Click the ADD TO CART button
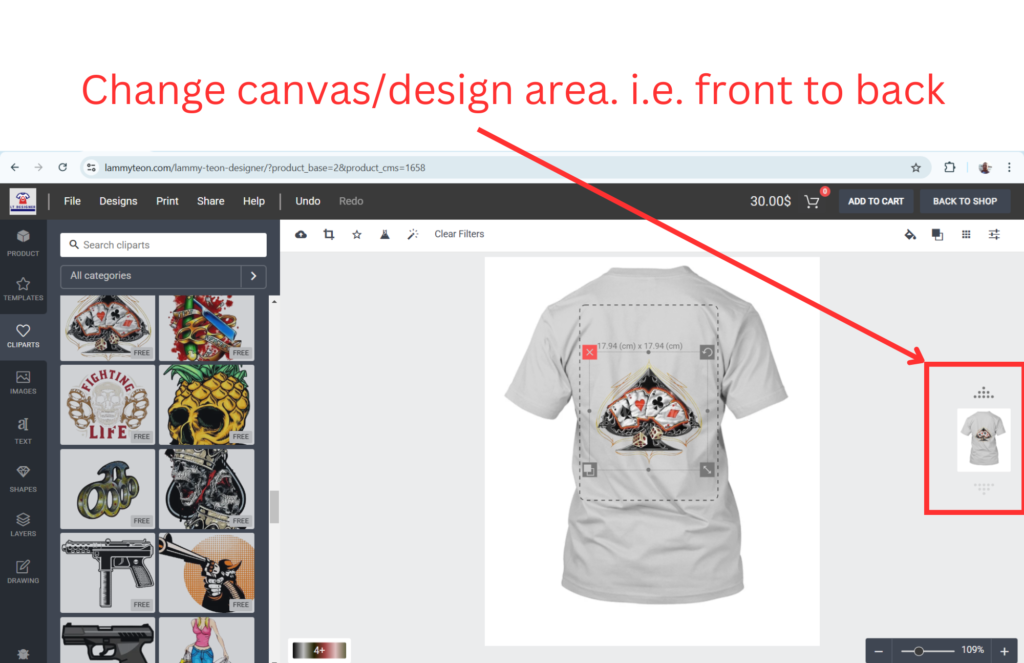1024x663 pixels. [x=876, y=201]
